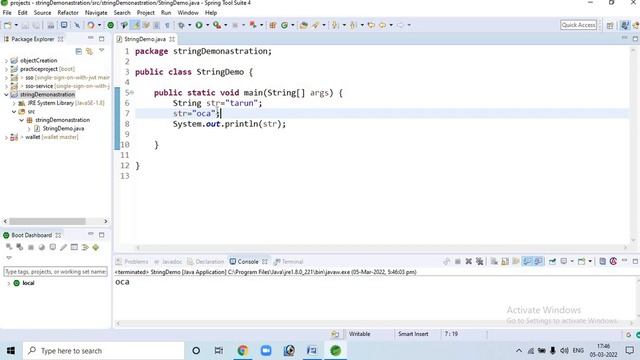Click the New Java Class icon
The image size is (640, 360).
tap(284, 25)
